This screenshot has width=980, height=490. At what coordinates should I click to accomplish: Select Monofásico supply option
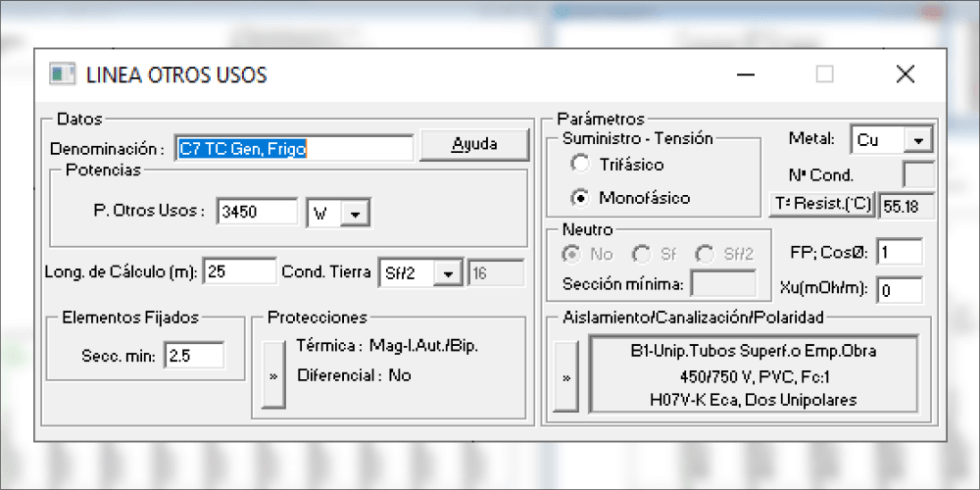(580, 197)
